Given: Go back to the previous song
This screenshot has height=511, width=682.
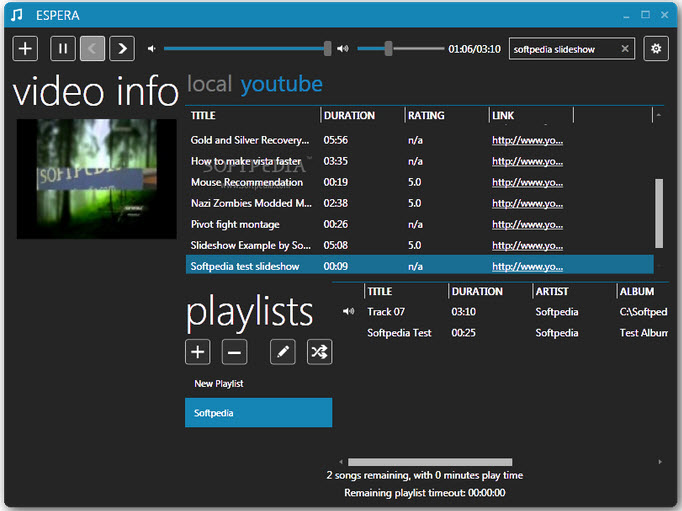Looking at the screenshot, I should click(92, 48).
